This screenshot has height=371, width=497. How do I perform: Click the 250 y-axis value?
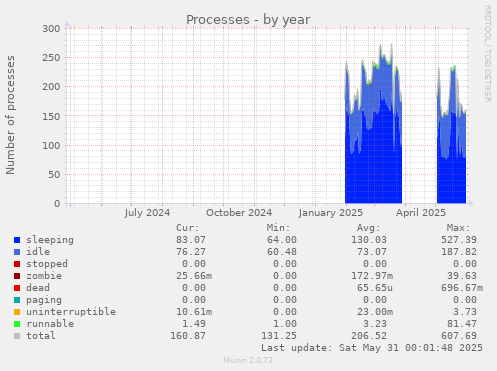(51, 58)
